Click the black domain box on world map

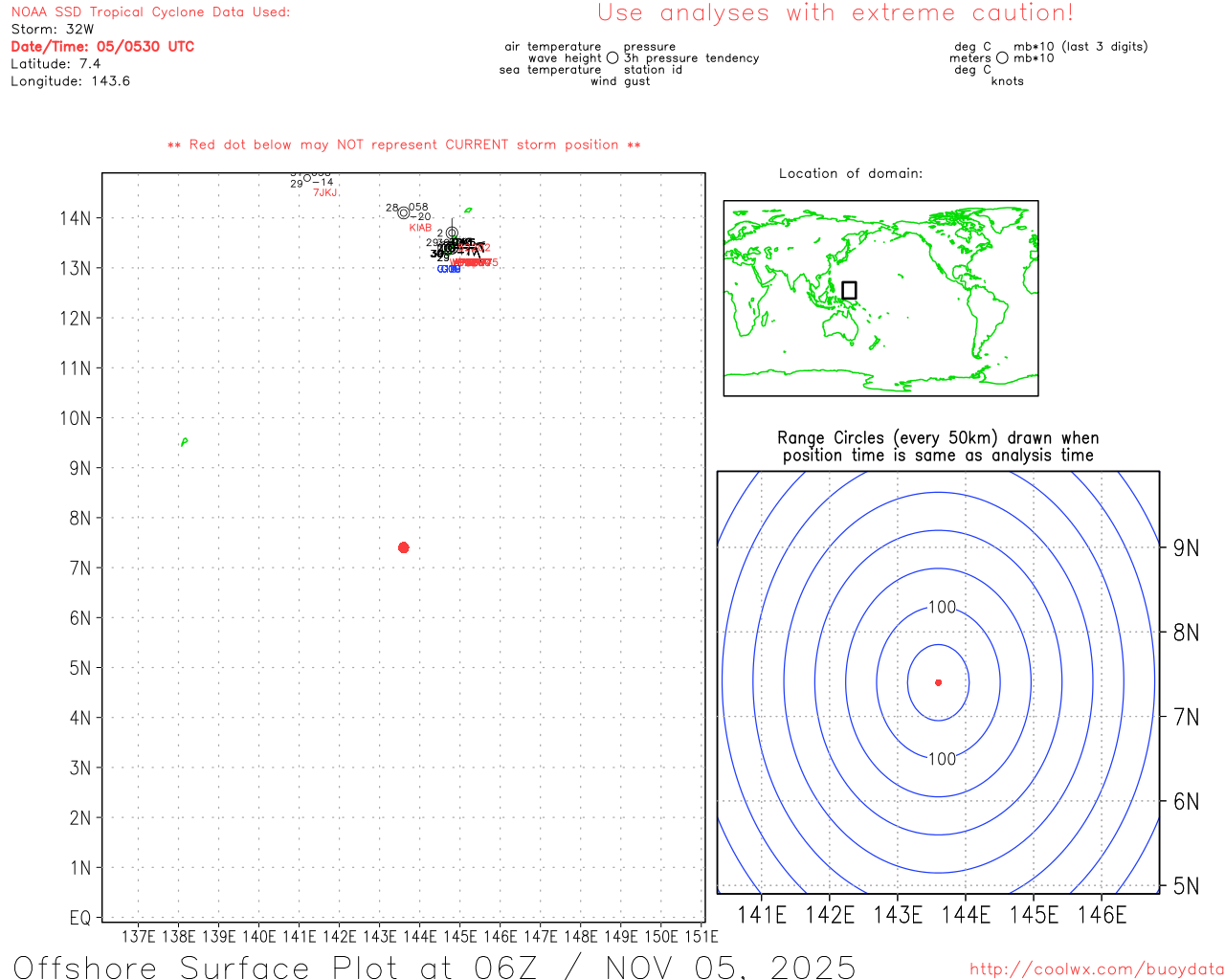[849, 290]
